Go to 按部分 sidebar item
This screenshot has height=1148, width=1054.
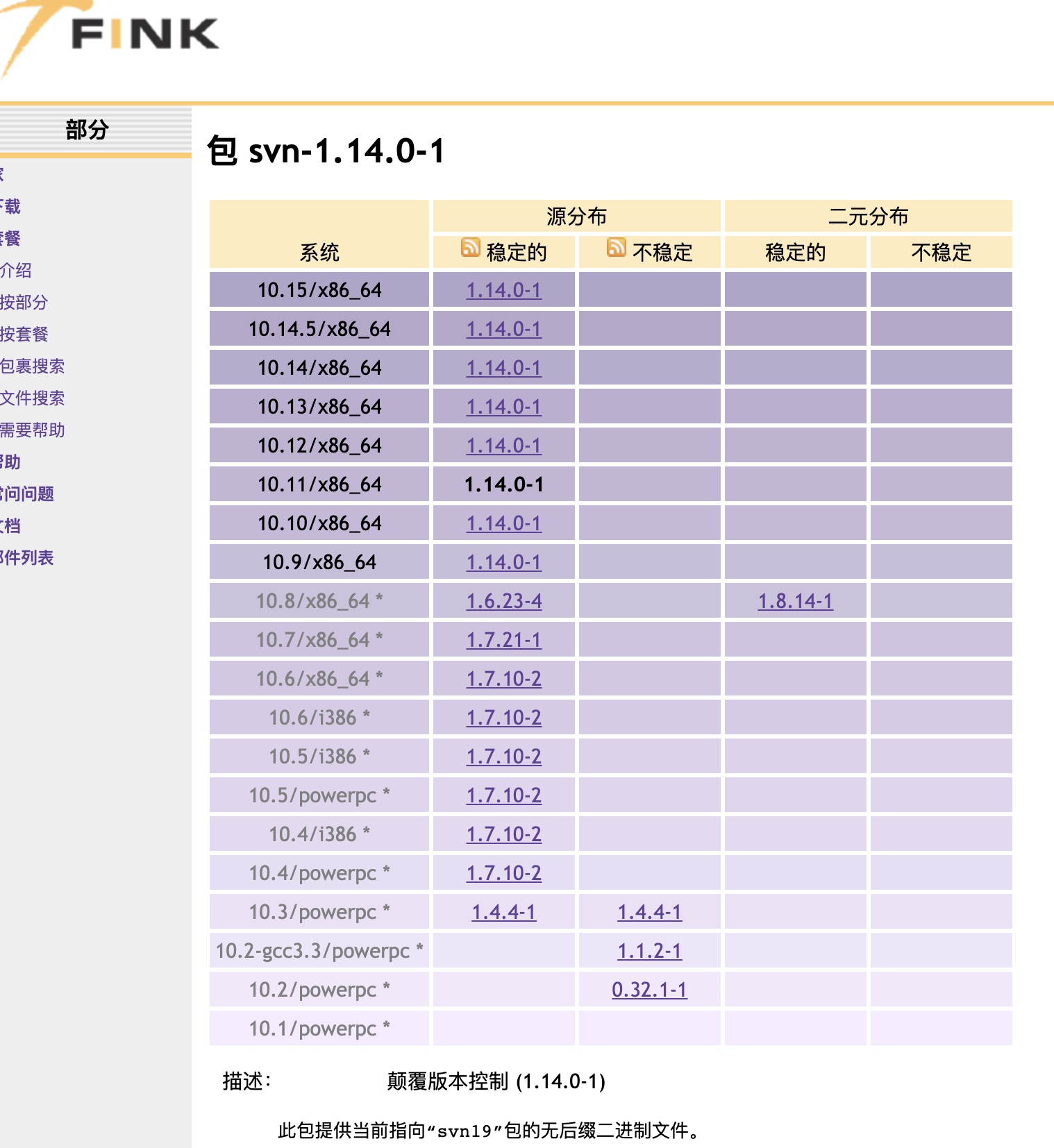click(x=24, y=303)
